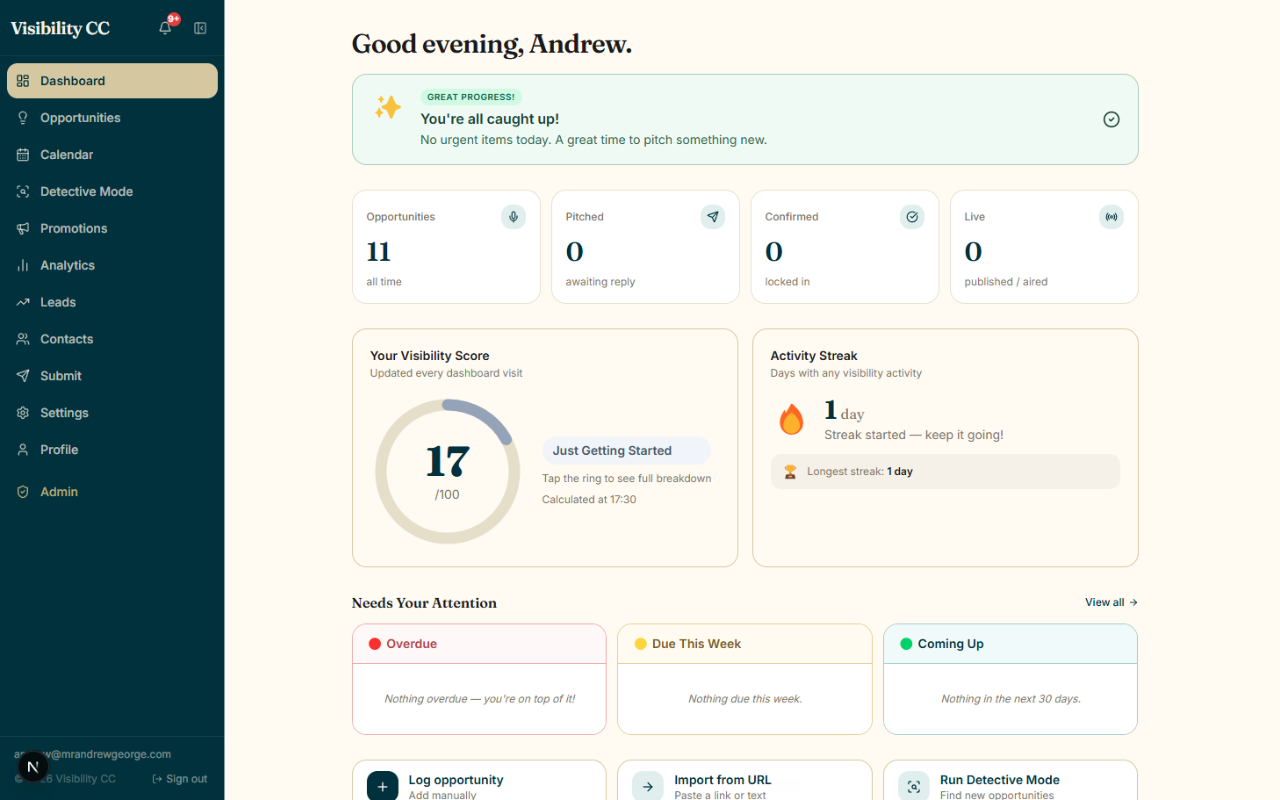Click the Calendar icon in sidebar
1280x800 pixels.
(23, 155)
